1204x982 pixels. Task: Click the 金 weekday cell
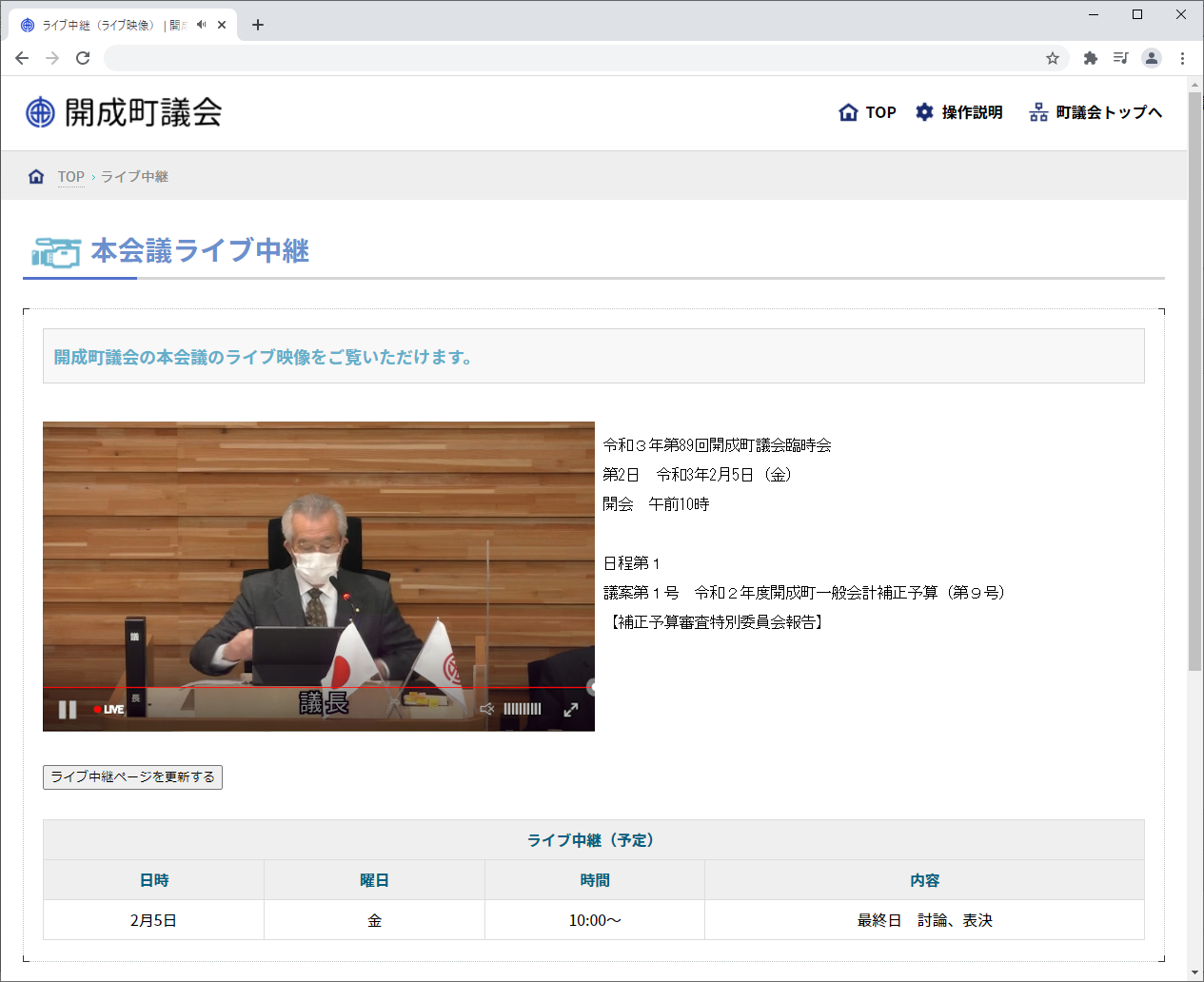coord(374,920)
